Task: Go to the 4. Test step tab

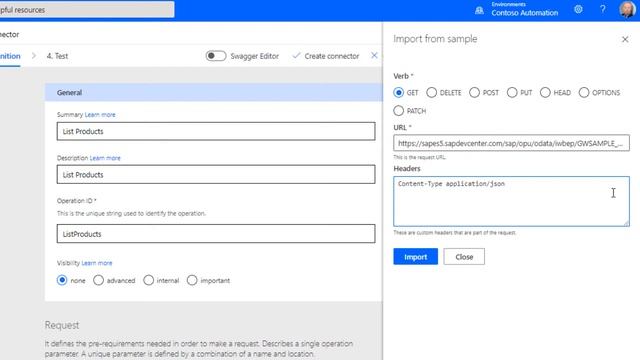Action: [57, 56]
